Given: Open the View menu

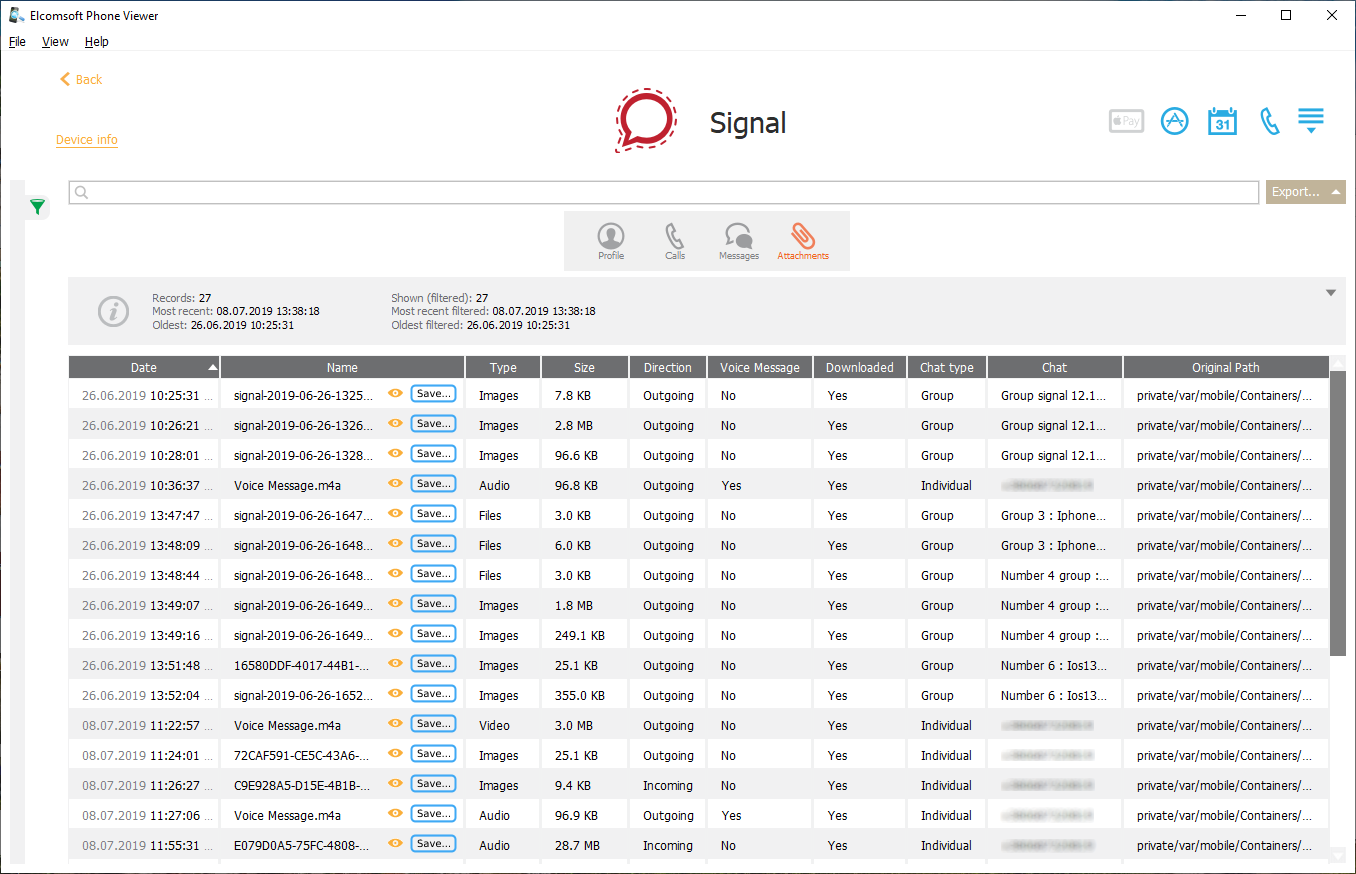Looking at the screenshot, I should [55, 42].
